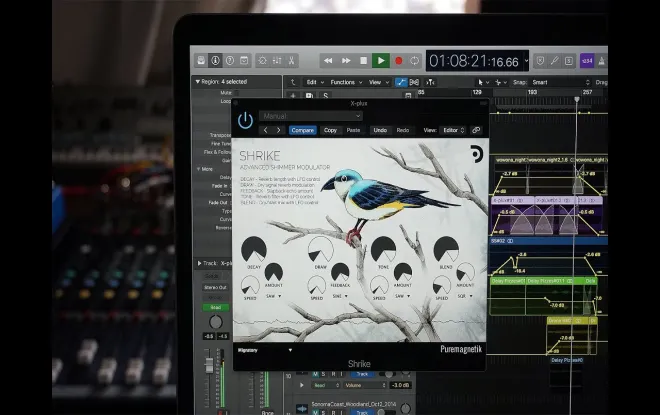Open the SINE waveform dropdown under Feedback
Viewport: 660px width, 415px height.
[340, 296]
